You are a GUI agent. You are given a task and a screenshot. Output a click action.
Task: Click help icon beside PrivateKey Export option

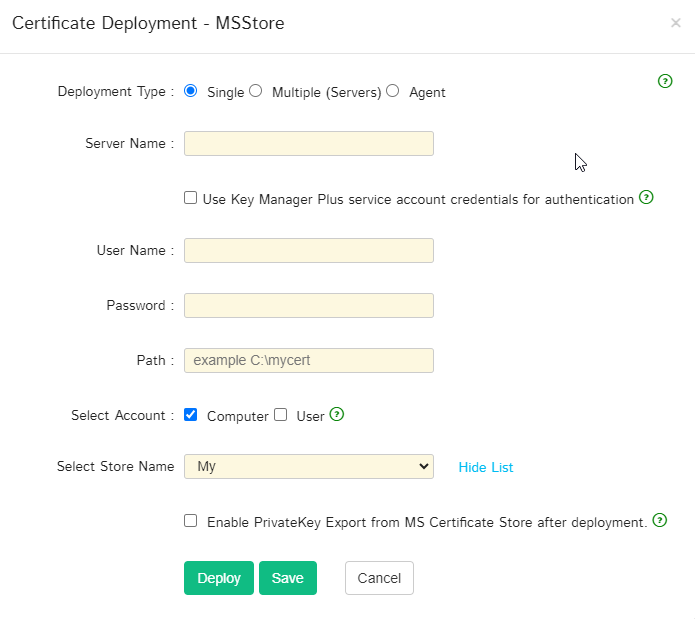(x=660, y=520)
